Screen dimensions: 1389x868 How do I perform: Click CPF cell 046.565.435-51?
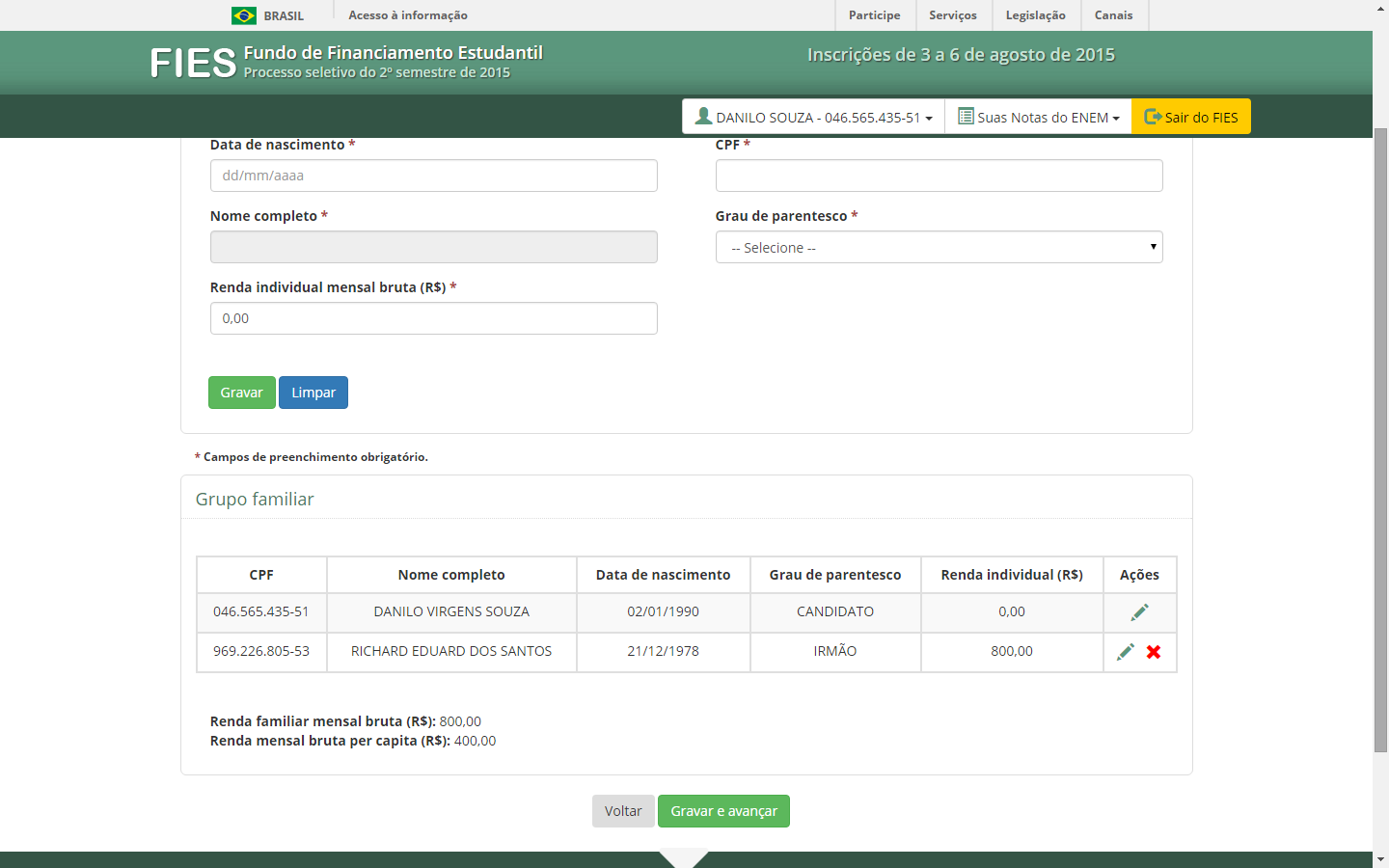pyautogui.click(x=261, y=611)
